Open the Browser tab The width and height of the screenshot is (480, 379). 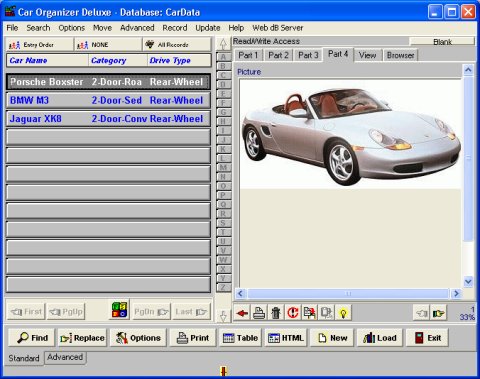tap(400, 55)
